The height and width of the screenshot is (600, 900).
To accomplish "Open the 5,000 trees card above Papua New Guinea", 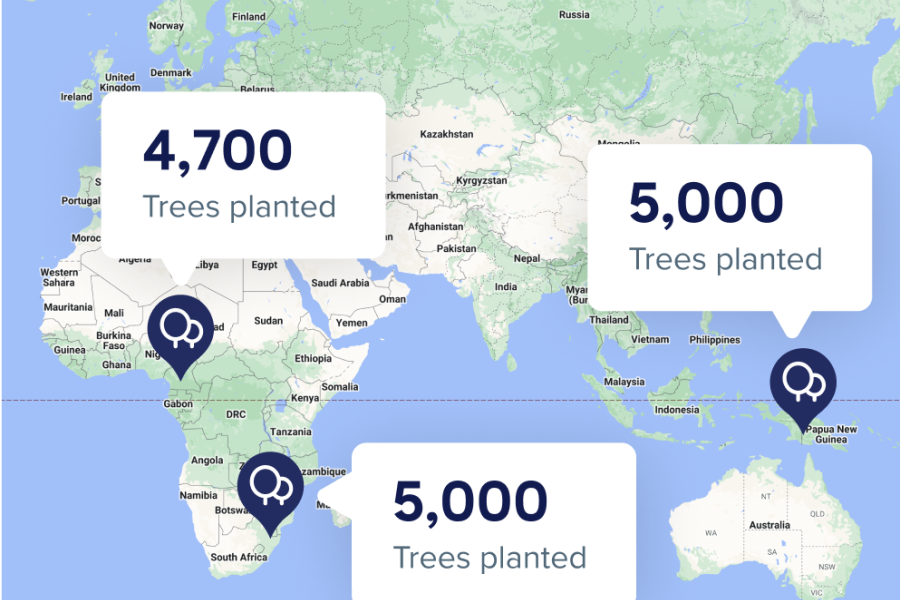I will [x=728, y=226].
